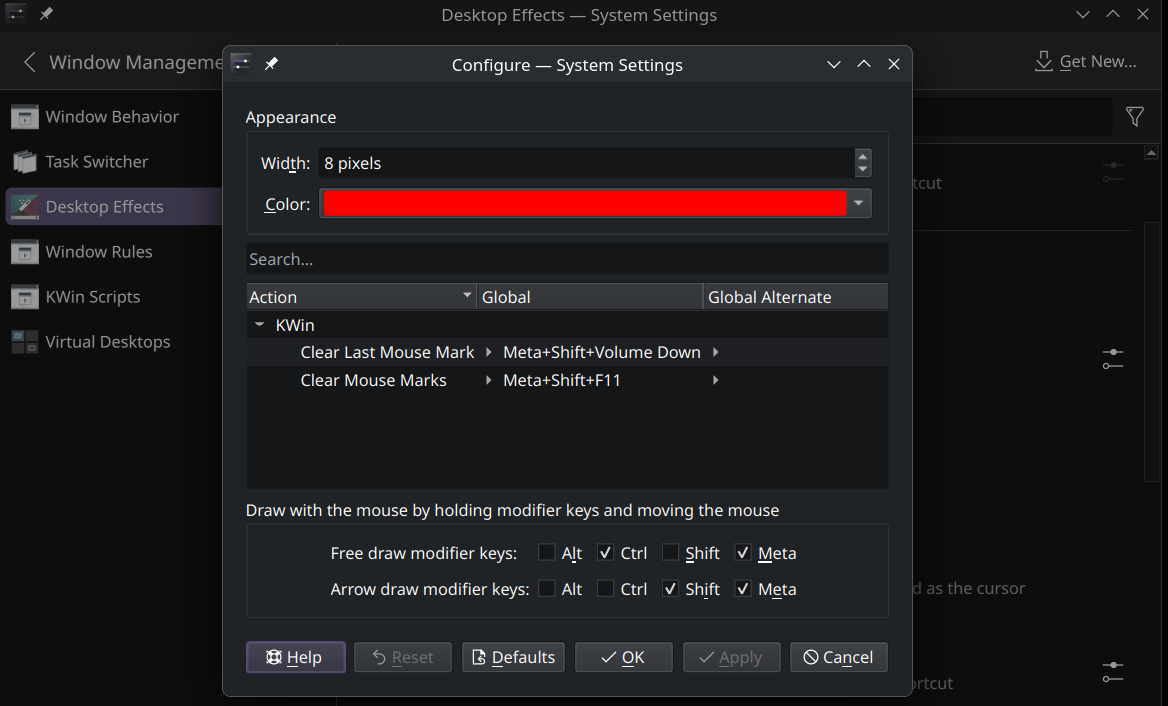The image size is (1168, 706).
Task: Click main window app menu icon
Action: (x=16, y=14)
